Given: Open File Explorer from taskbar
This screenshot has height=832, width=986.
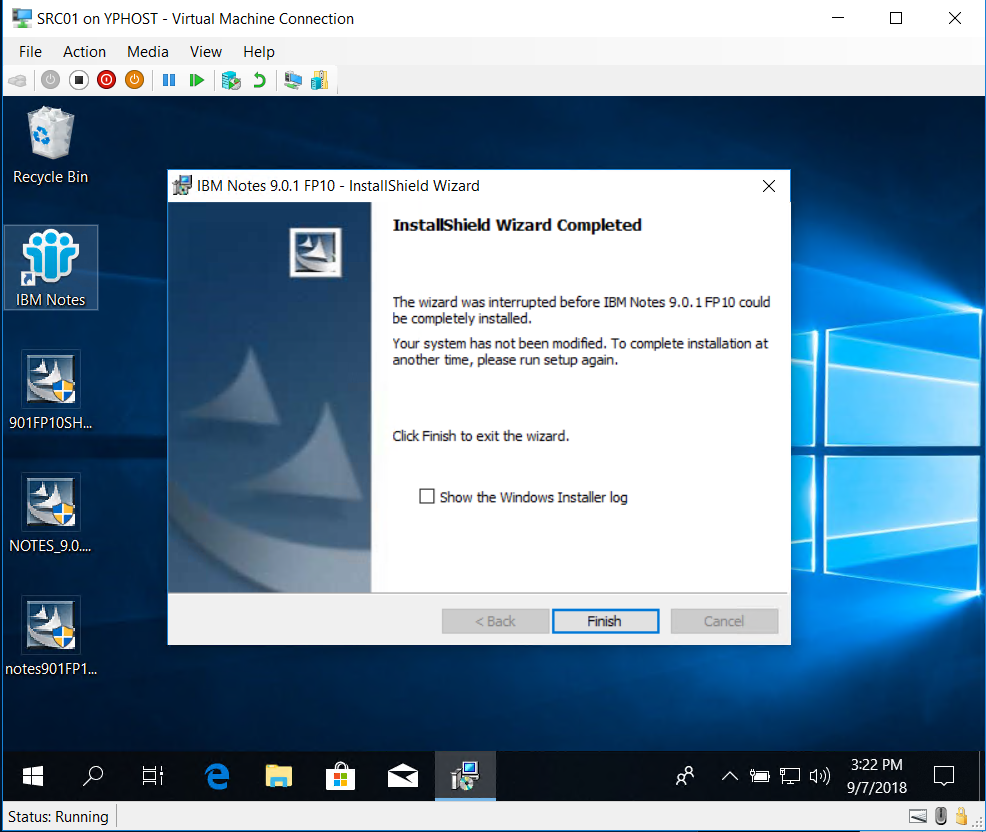Looking at the screenshot, I should tap(279, 776).
